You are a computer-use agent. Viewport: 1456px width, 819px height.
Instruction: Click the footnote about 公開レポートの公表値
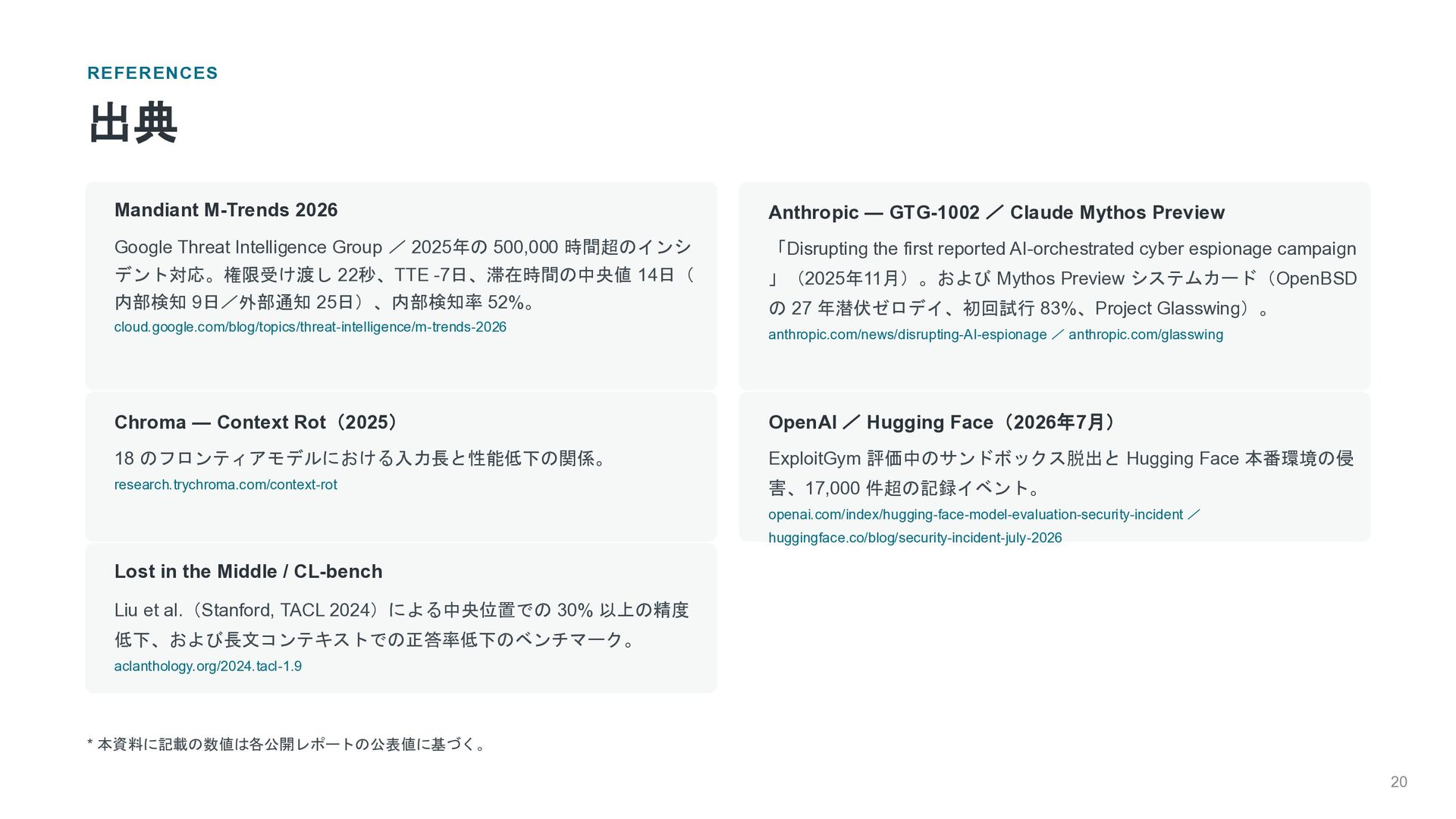[x=287, y=744]
